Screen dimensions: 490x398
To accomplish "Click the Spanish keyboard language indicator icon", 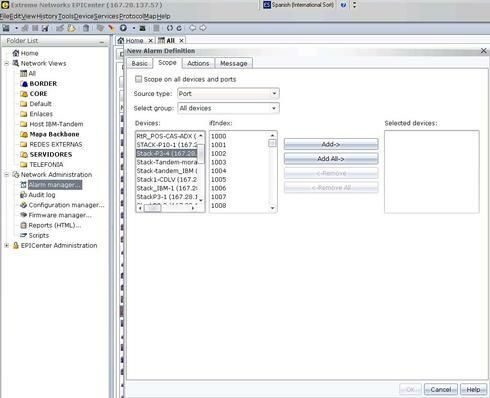I will (267, 5).
